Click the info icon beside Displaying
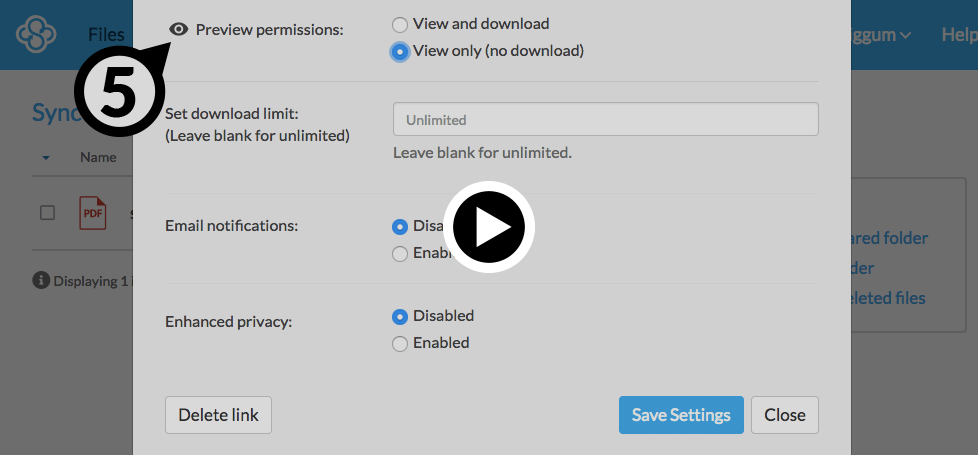The height and width of the screenshot is (455, 978). pos(41,281)
